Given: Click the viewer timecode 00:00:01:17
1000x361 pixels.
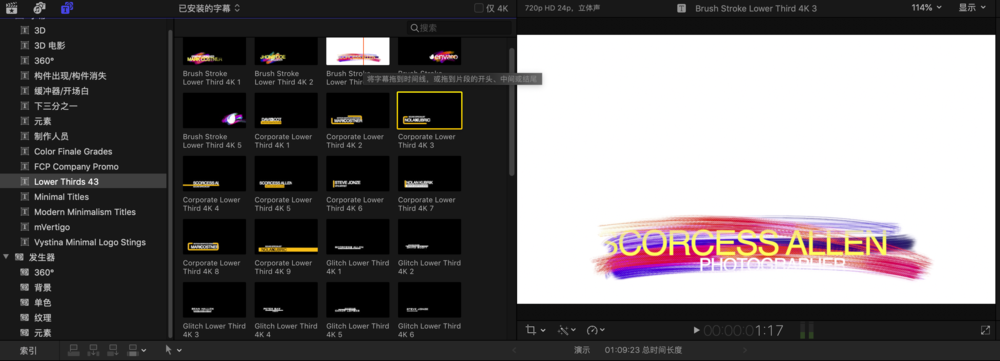Looking at the screenshot, I should pyautogui.click(x=743, y=330).
